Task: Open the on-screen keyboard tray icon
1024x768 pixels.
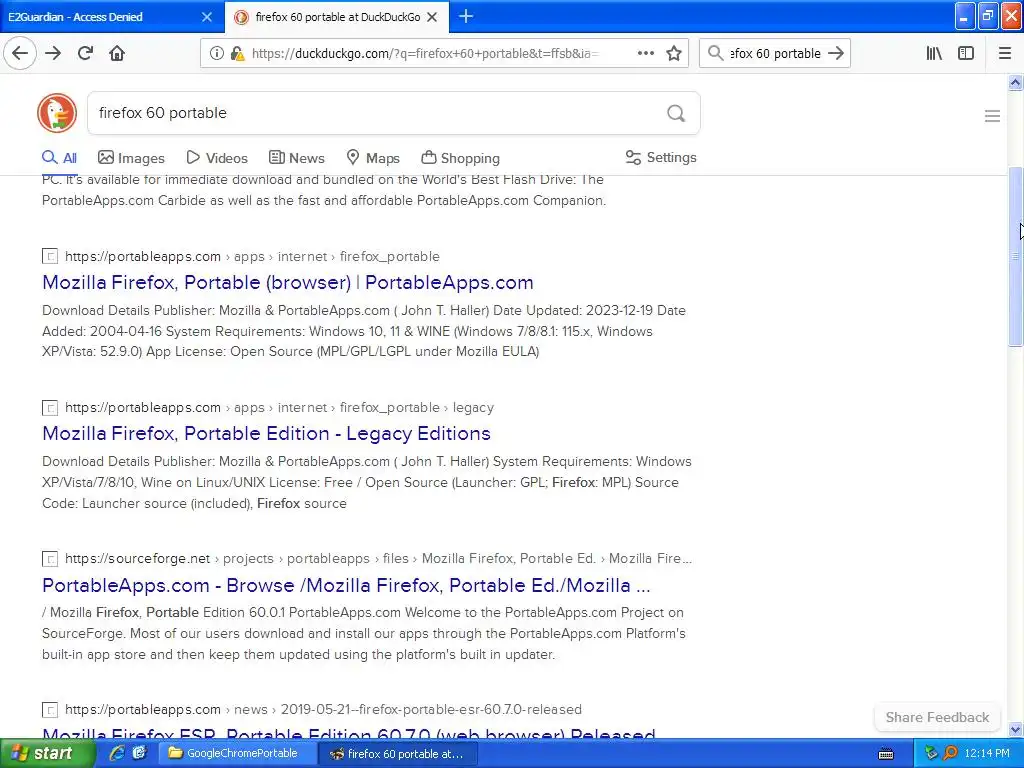Action: (x=886, y=754)
